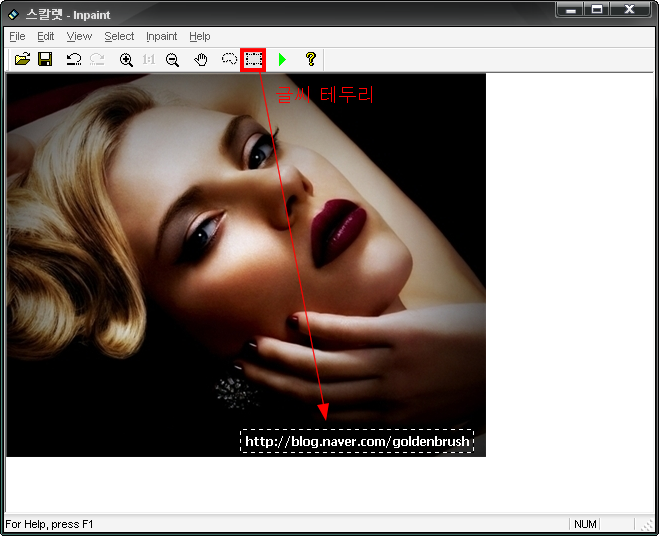Run inpaint with the green play button
The height and width of the screenshot is (536, 659).
[283, 60]
